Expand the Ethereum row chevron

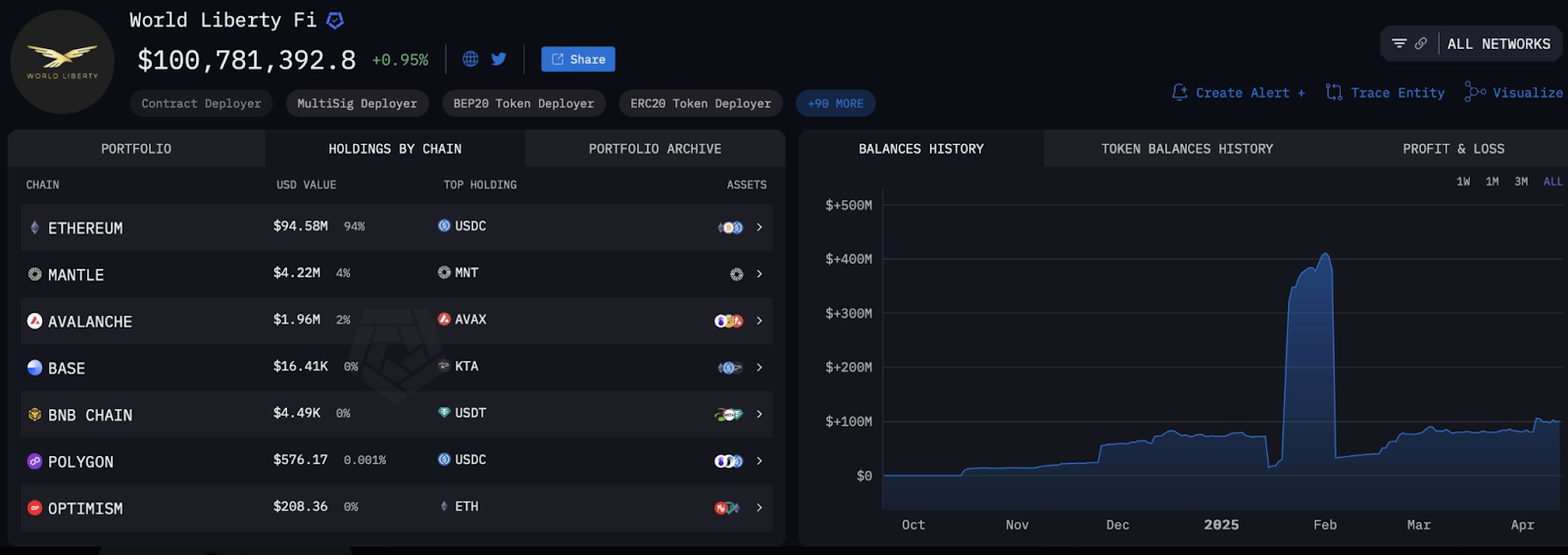[759, 227]
